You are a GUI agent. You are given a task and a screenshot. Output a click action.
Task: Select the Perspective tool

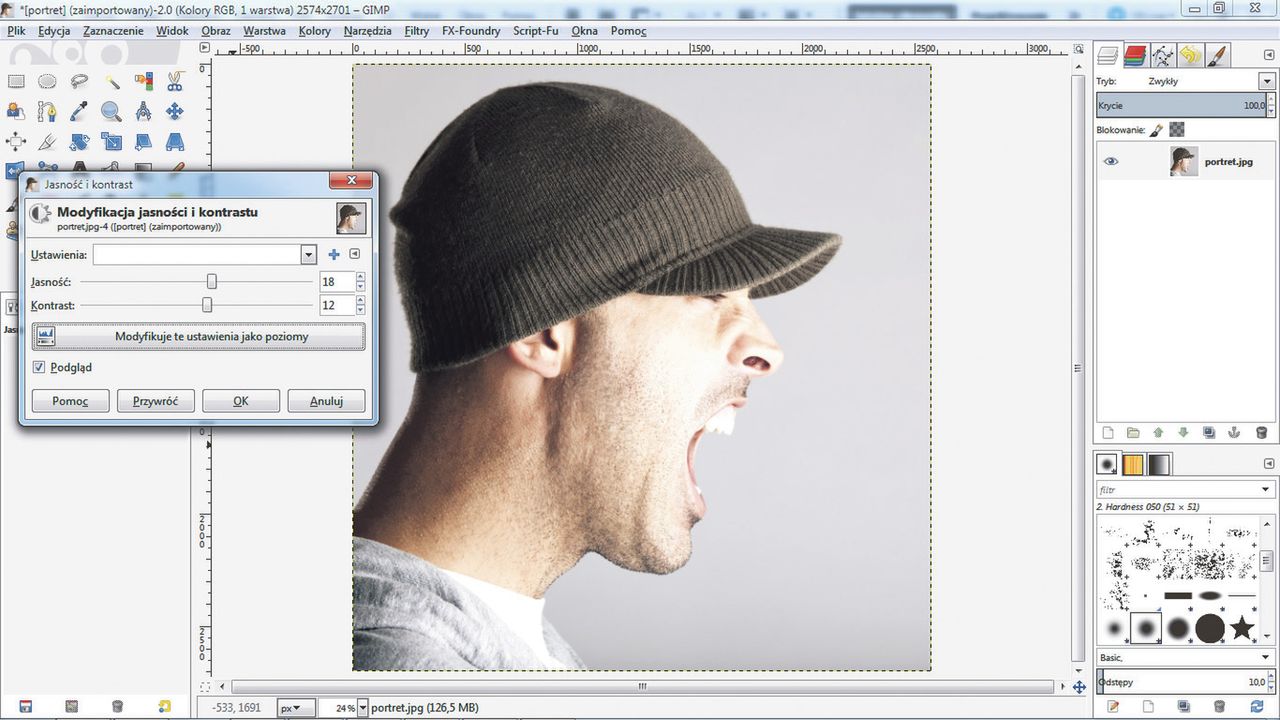(x=175, y=142)
